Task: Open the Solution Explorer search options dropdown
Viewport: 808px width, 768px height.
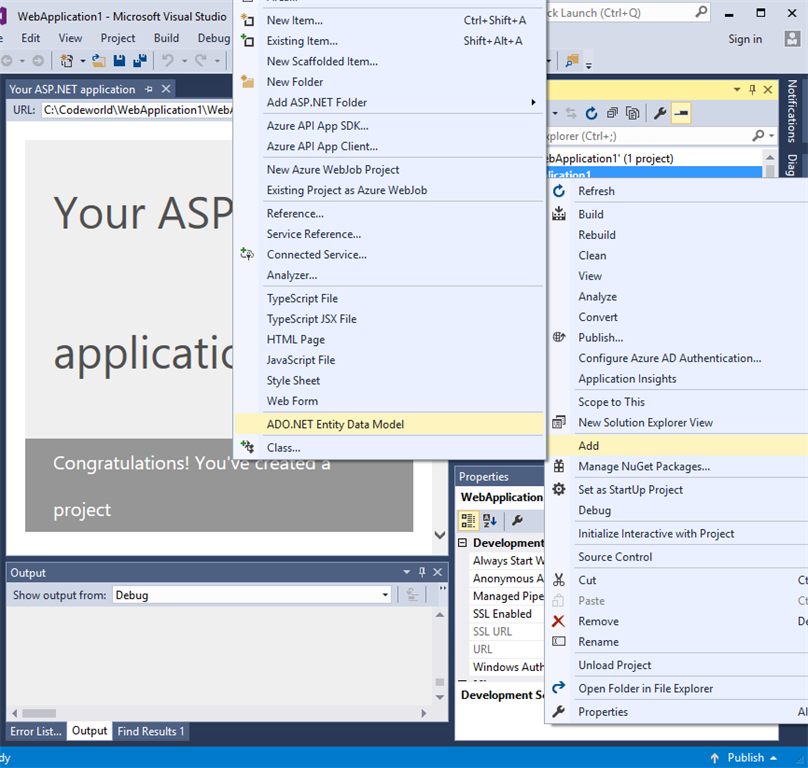Action: [x=771, y=136]
